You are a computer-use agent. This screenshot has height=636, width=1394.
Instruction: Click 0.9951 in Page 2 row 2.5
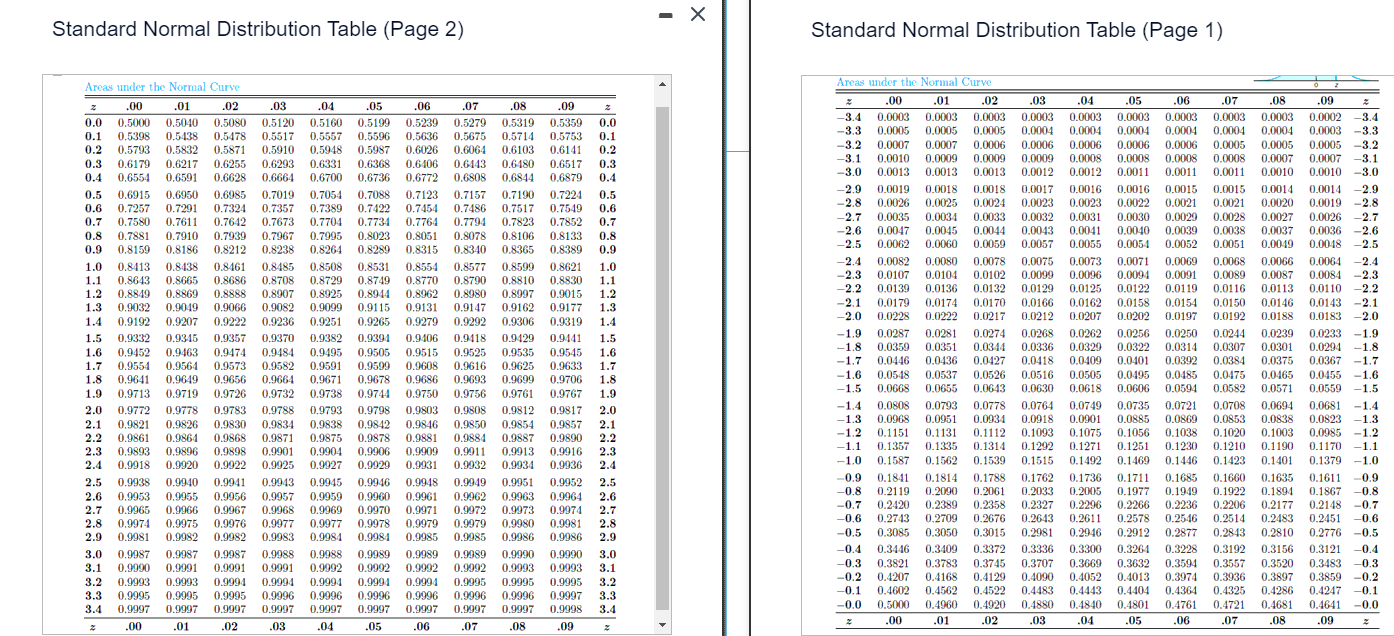pyautogui.click(x=516, y=483)
